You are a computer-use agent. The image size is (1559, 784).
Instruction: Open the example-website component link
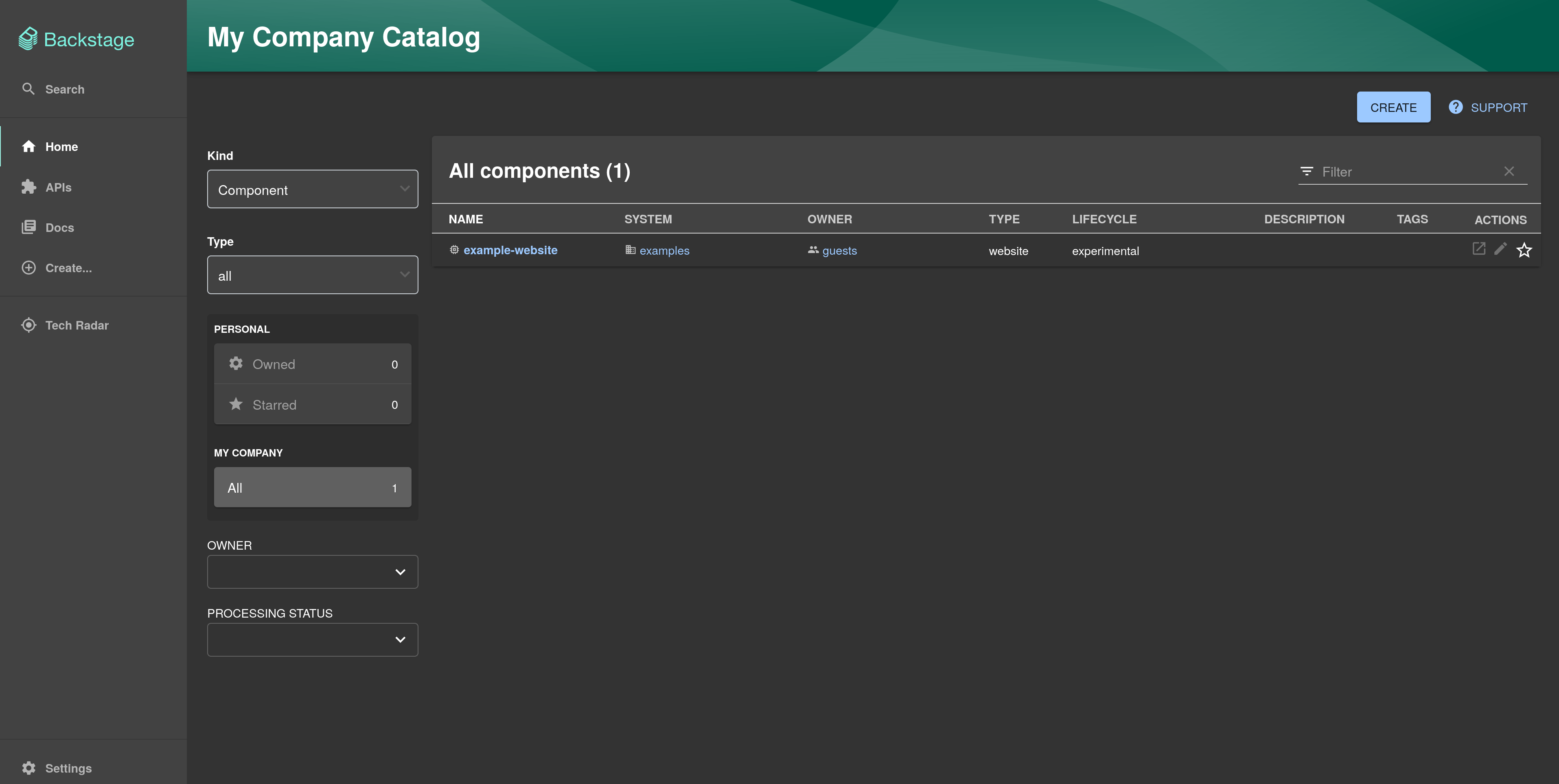[x=510, y=251]
